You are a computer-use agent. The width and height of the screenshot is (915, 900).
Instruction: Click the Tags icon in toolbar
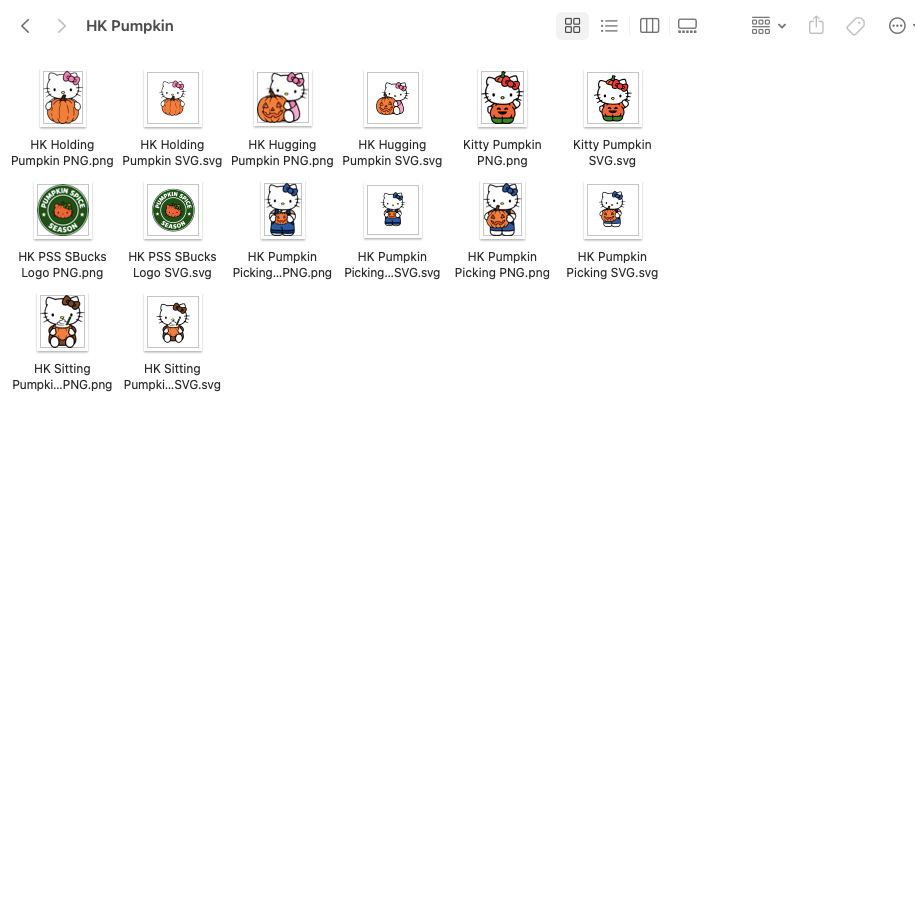click(x=855, y=26)
